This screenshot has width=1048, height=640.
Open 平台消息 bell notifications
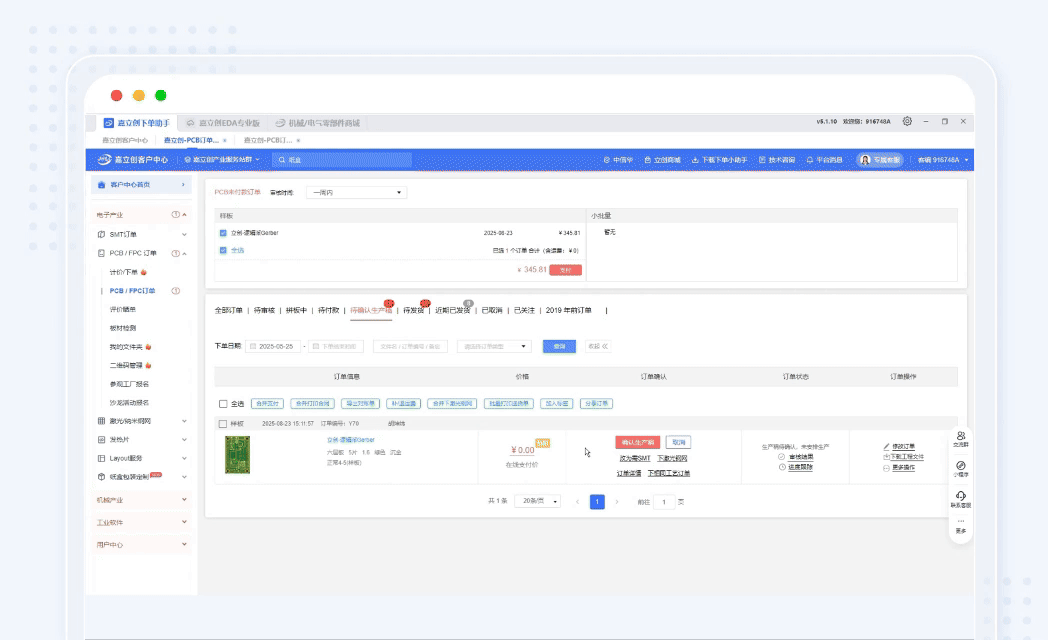[810, 160]
